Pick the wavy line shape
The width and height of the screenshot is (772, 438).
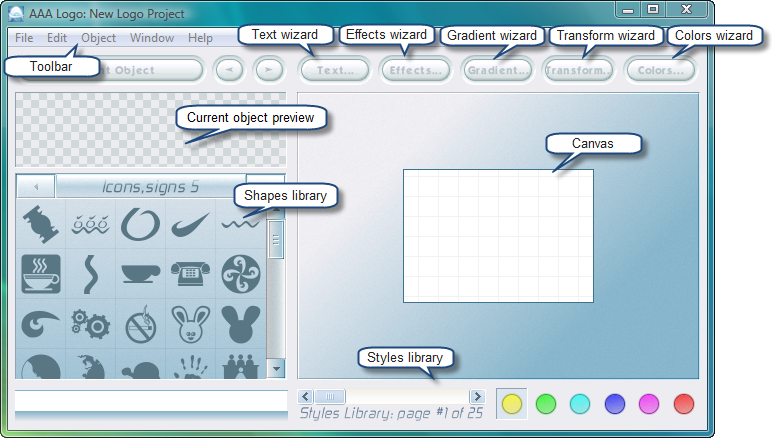[240, 224]
